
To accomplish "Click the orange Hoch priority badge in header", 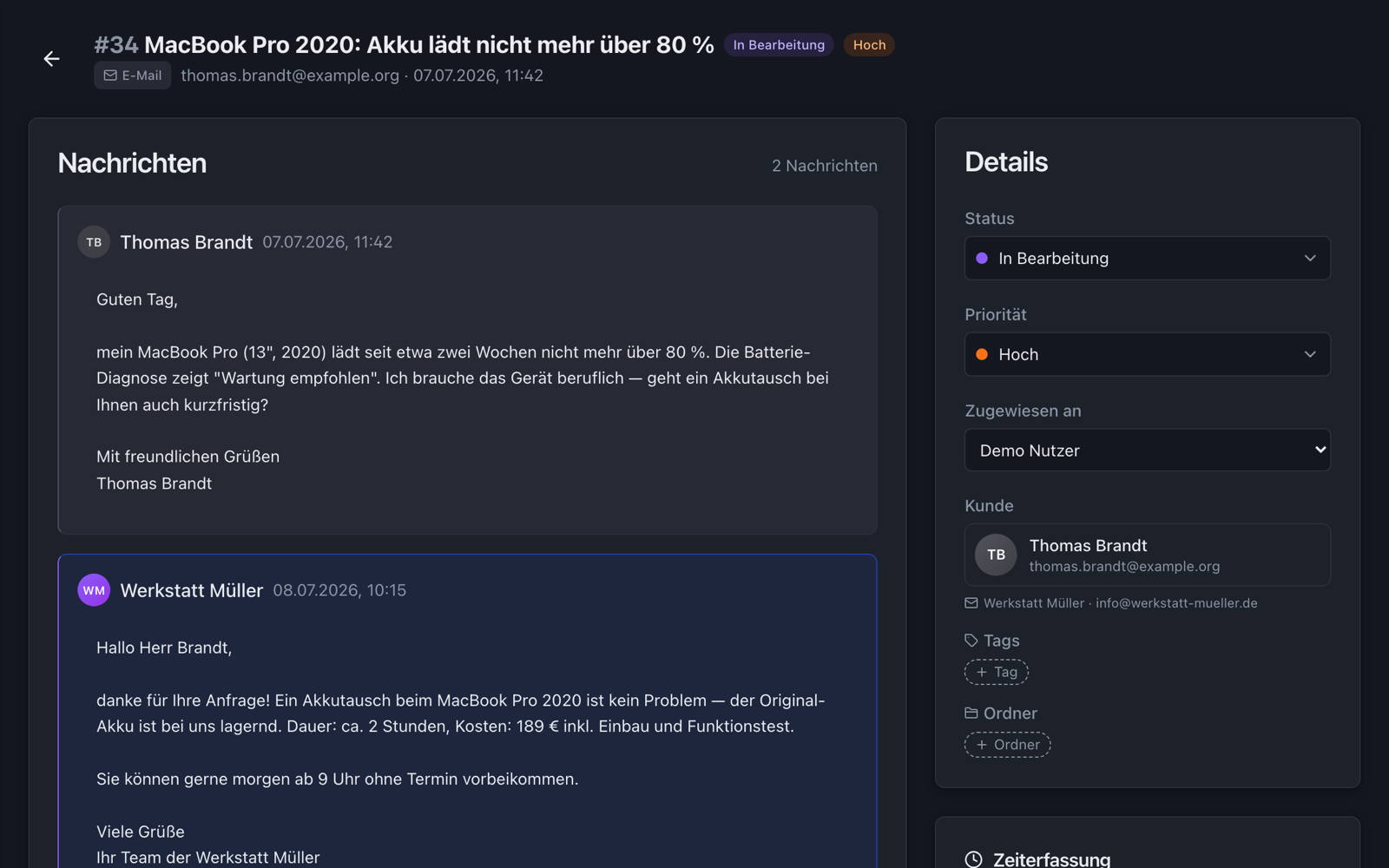I will pos(869,45).
